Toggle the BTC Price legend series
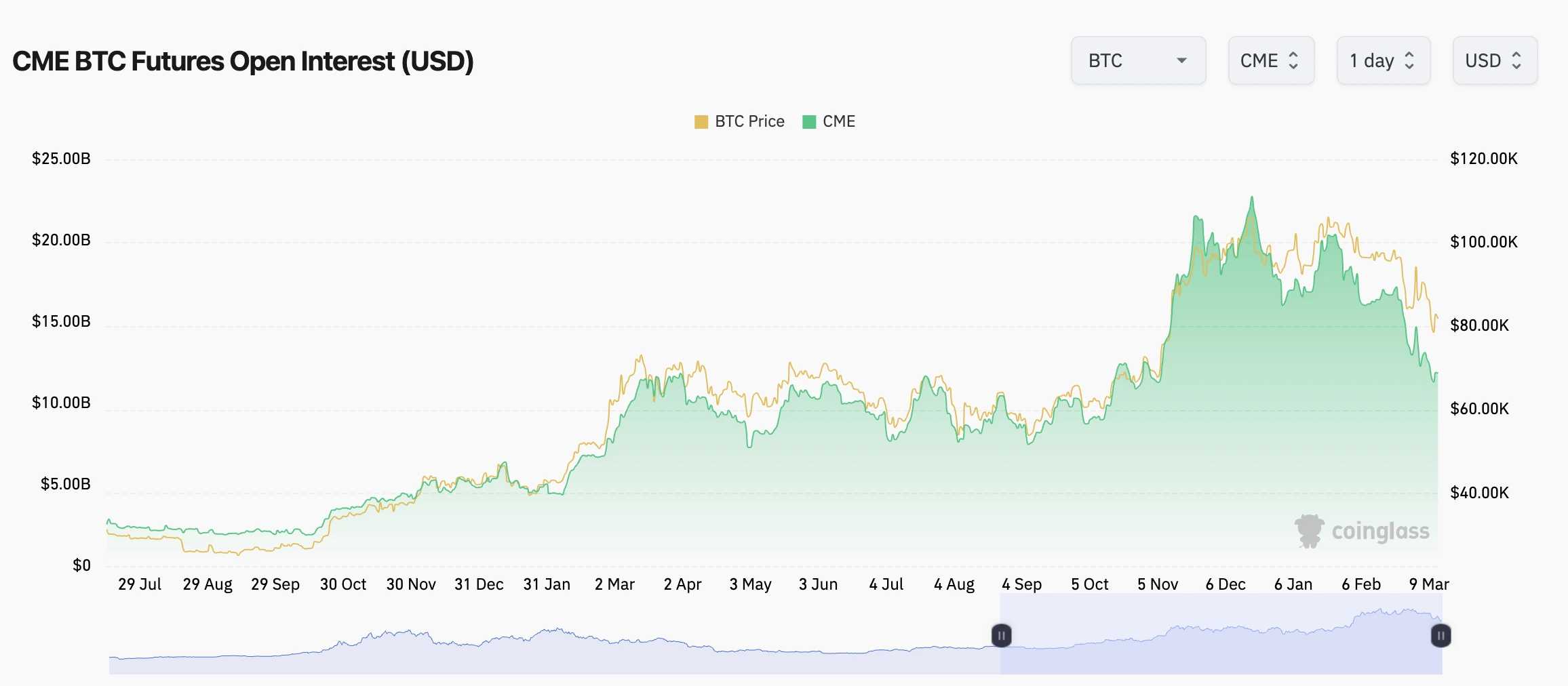Viewport: 1568px width, 686px height. pos(739,121)
